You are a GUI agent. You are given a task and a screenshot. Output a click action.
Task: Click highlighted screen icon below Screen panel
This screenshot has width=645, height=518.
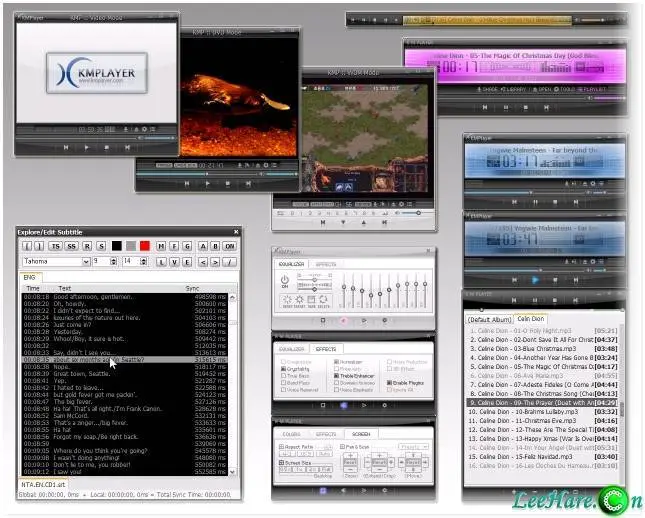pos(323,490)
